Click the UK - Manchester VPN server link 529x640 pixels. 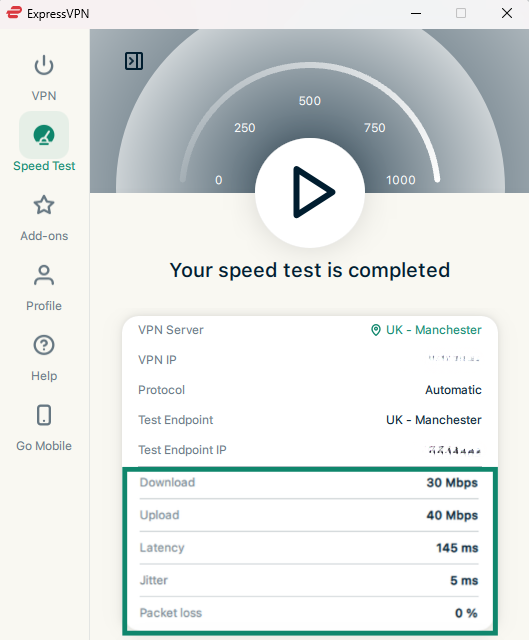[x=433, y=330]
